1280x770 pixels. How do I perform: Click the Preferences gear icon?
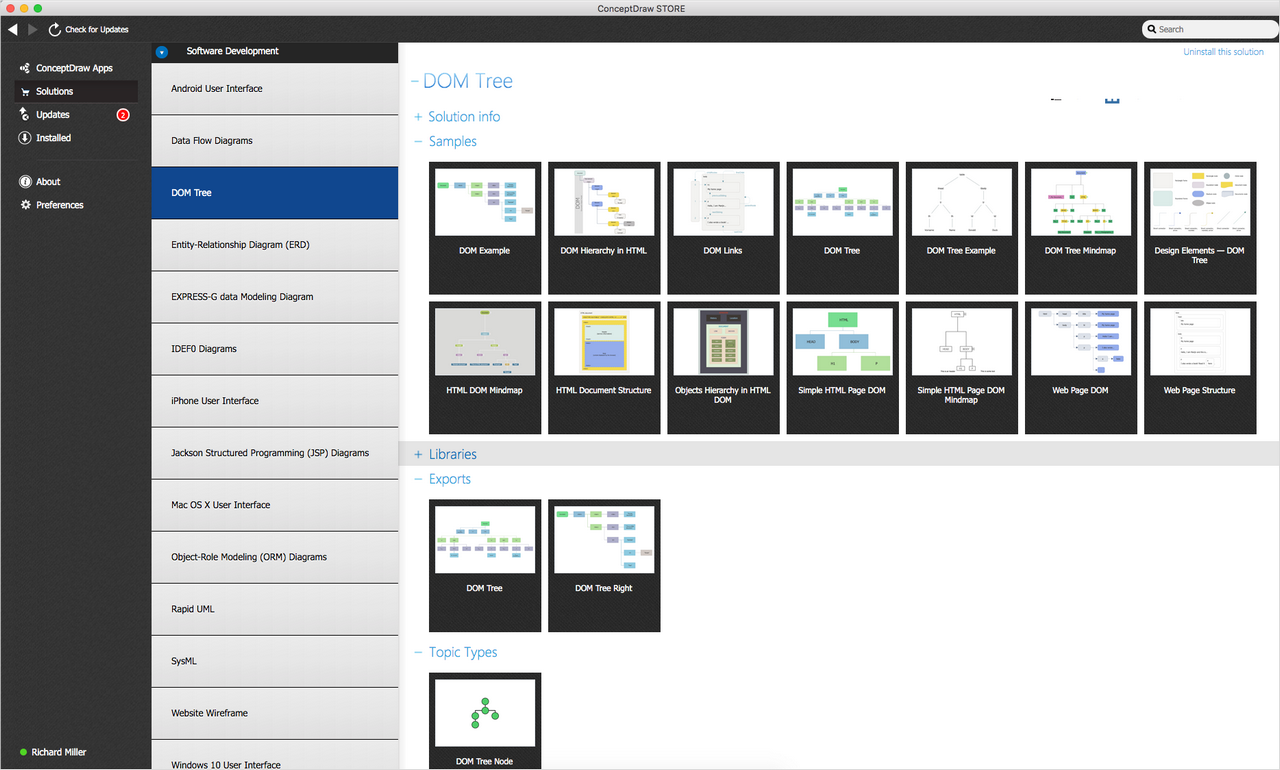(x=25, y=205)
